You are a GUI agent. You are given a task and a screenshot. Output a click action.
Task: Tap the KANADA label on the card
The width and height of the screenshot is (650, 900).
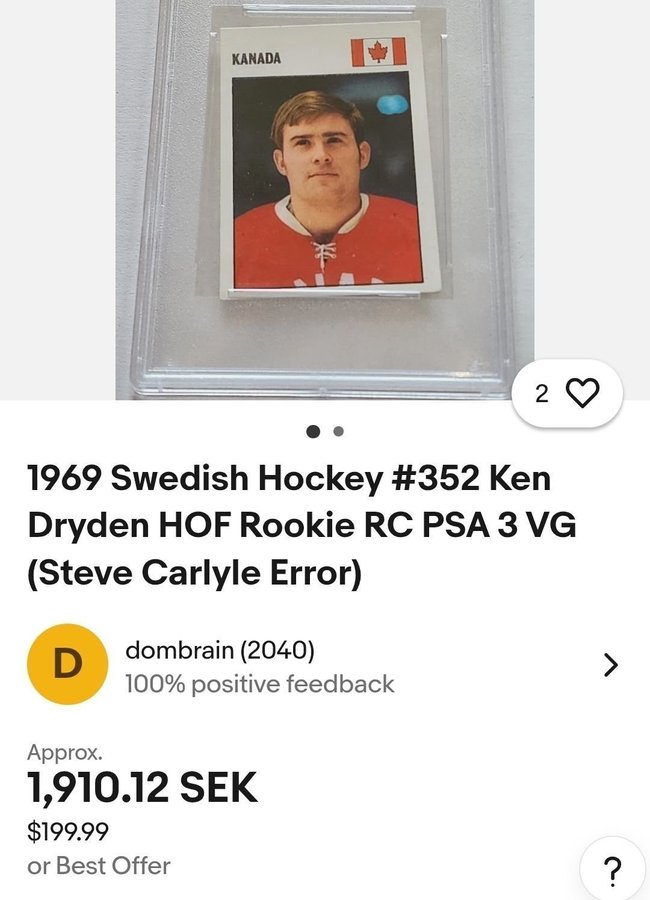pyautogui.click(x=256, y=58)
